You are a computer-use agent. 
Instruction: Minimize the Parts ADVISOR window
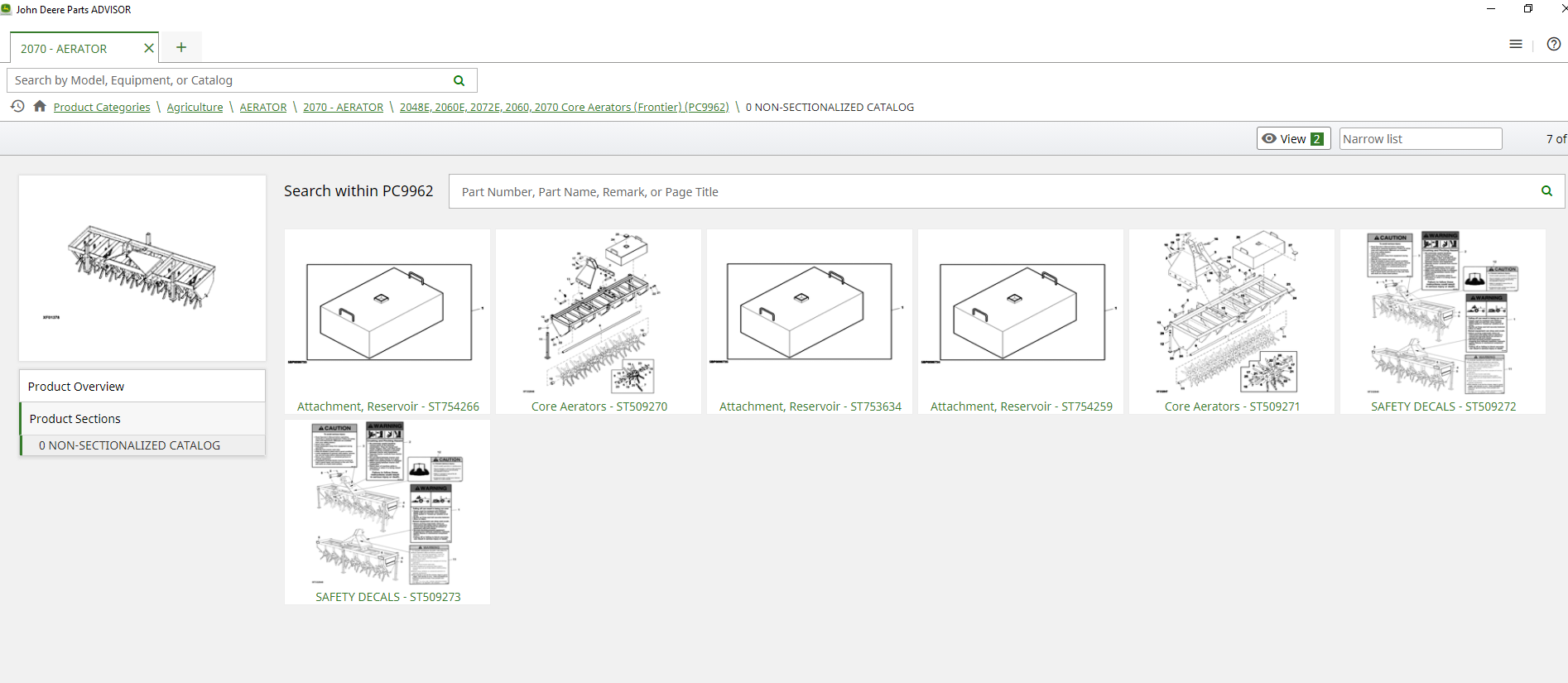pyautogui.click(x=1491, y=9)
